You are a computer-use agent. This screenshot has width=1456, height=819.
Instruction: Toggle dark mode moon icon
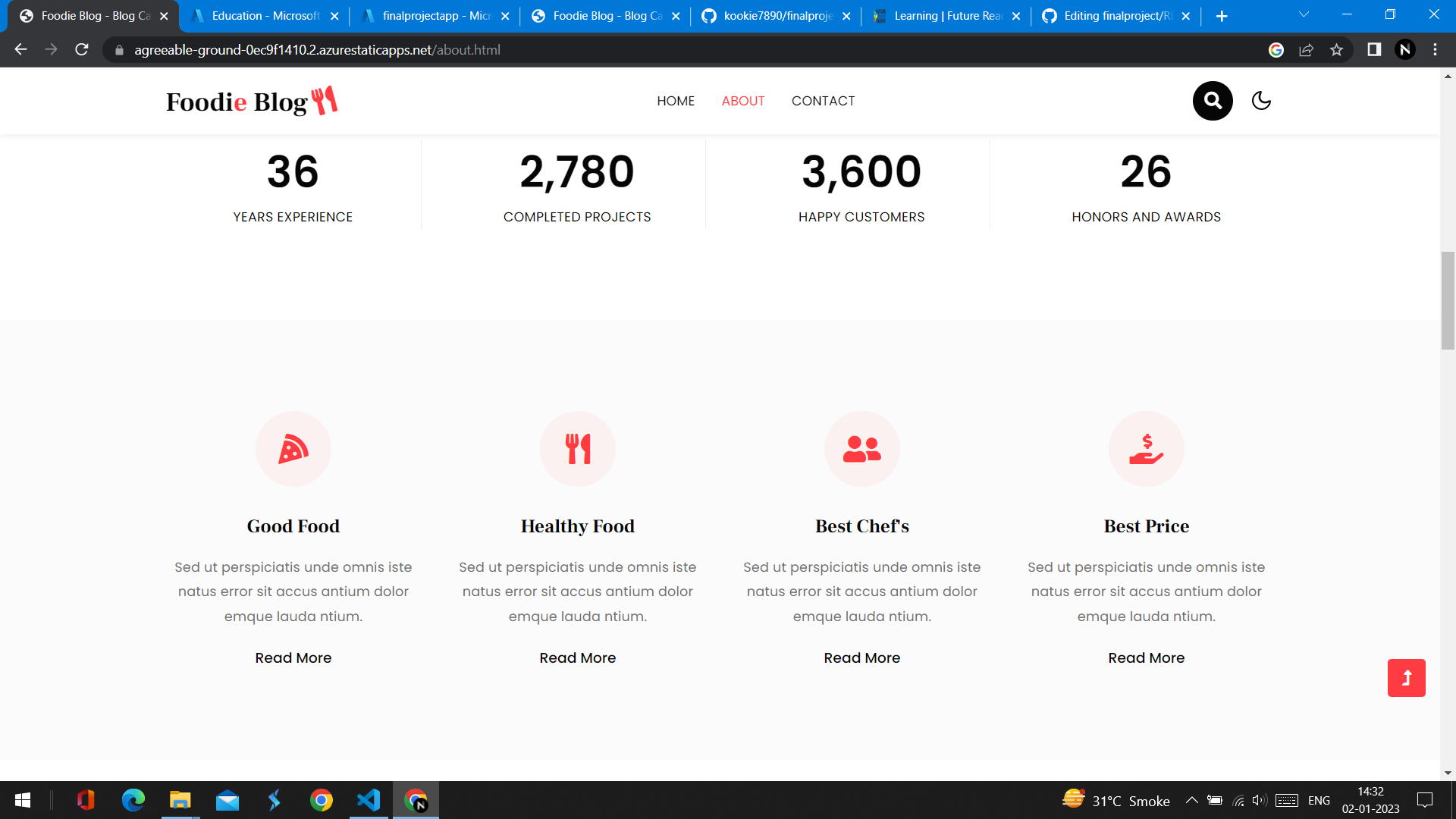coord(1261,101)
